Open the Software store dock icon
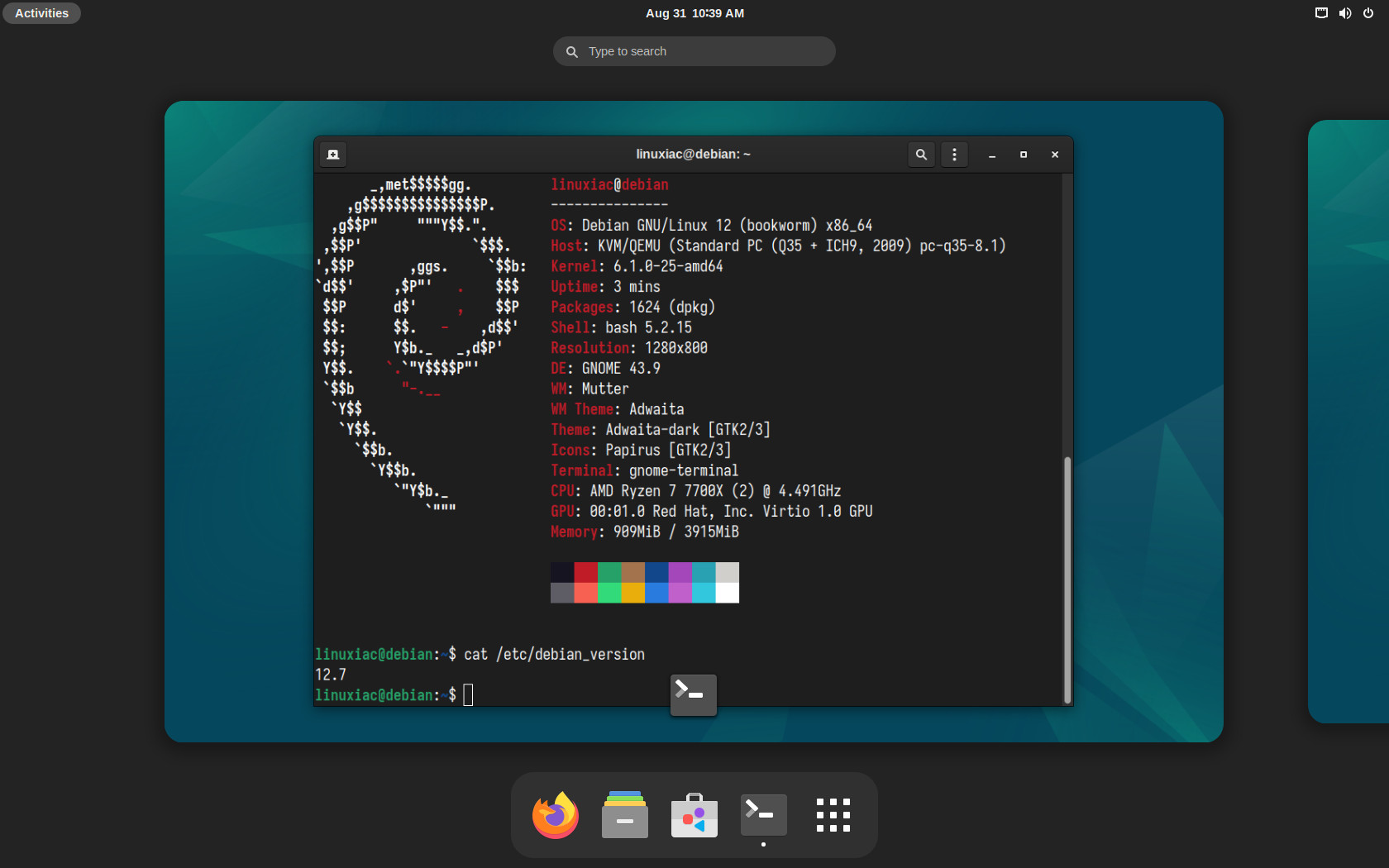 point(694,815)
